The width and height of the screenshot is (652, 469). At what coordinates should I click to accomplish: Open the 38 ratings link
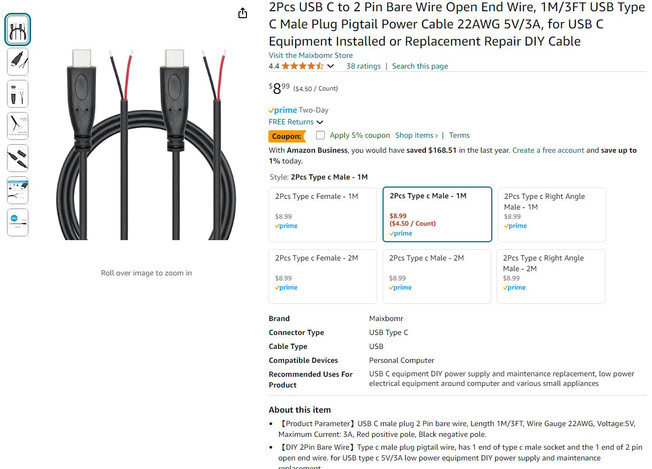click(364, 66)
